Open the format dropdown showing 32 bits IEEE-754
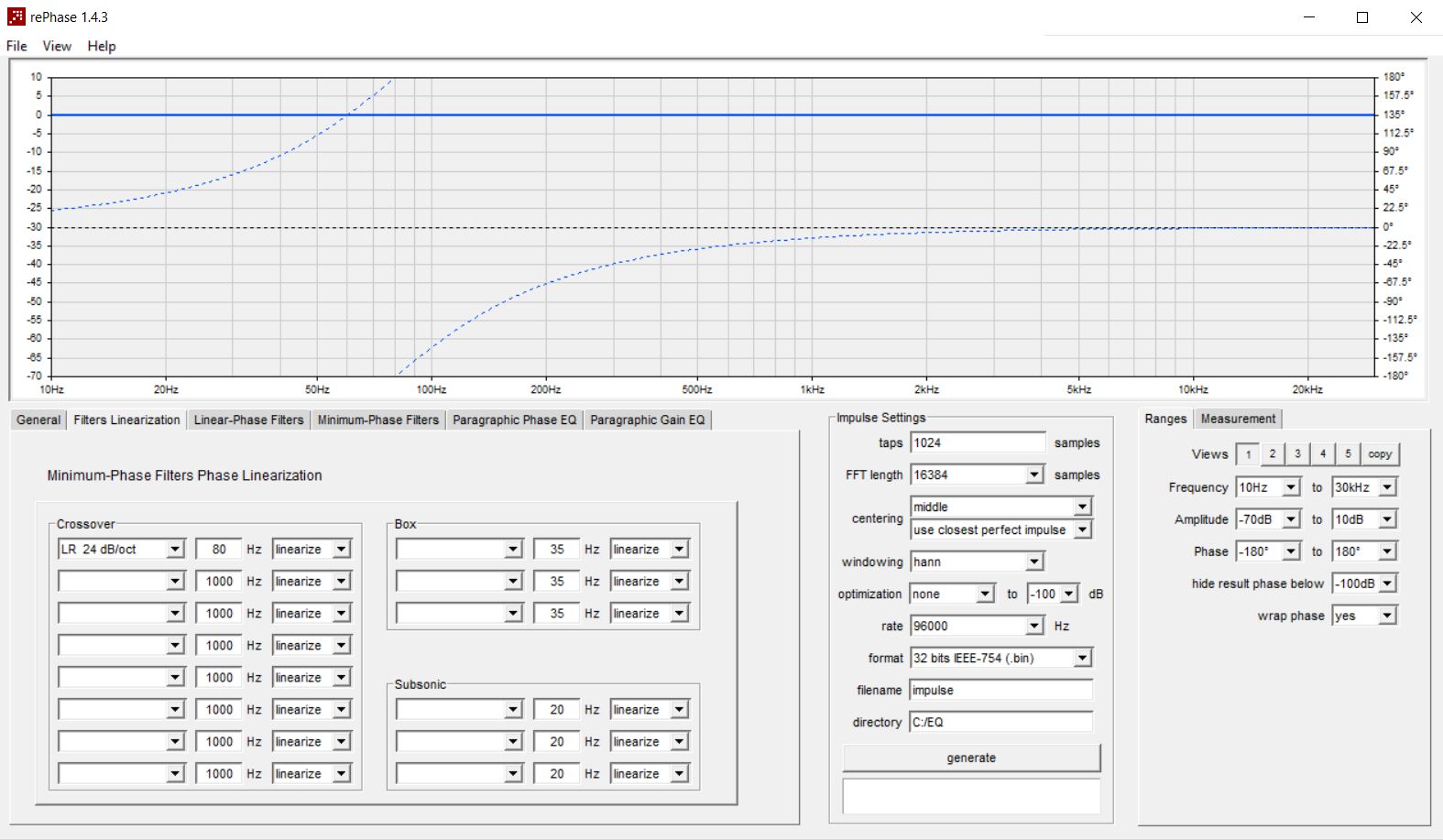1443x840 pixels. tap(1001, 658)
